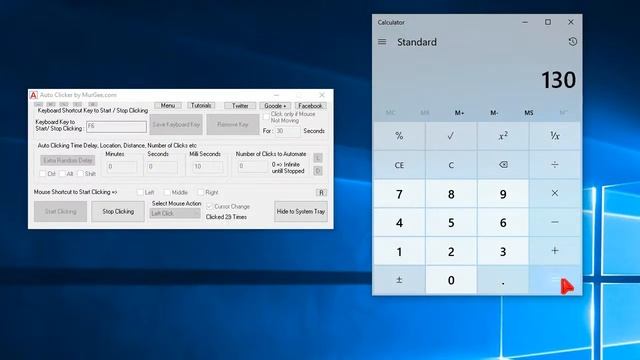Check the Left mouse shortcut checkbox
640x360 pixels.
140,192
